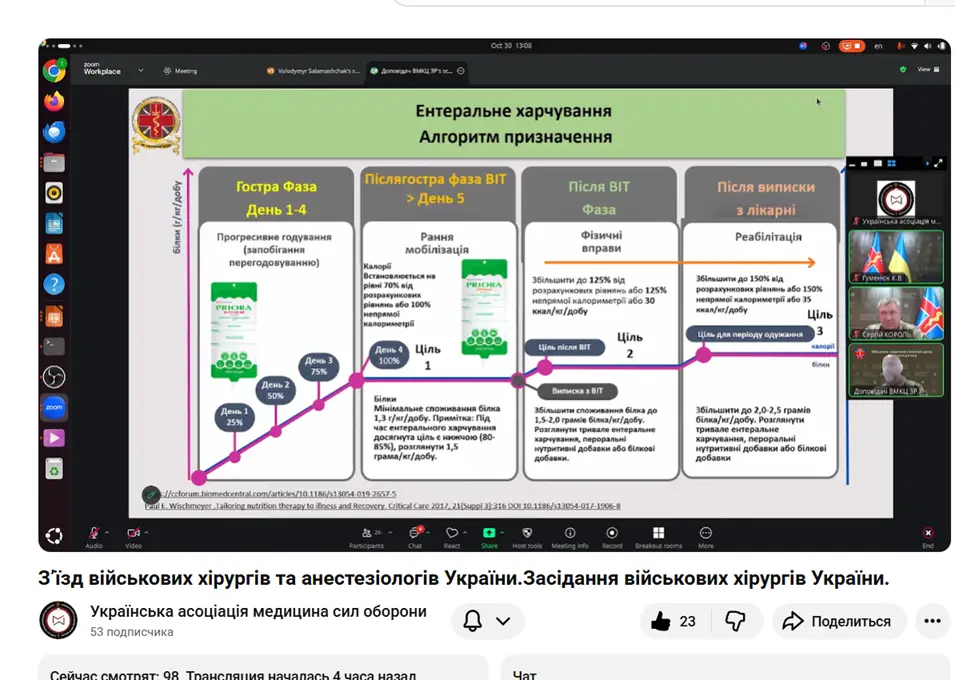Click the More options icon in Zoom toolbar

coord(706,535)
